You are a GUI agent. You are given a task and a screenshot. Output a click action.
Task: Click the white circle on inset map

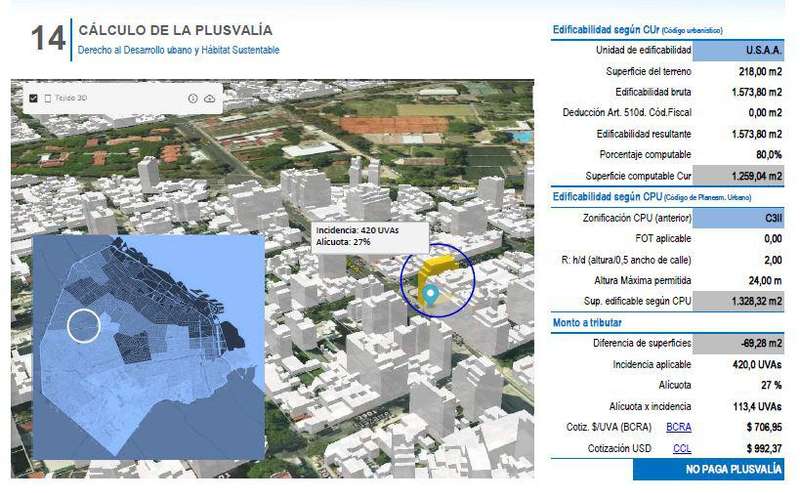[x=84, y=325]
